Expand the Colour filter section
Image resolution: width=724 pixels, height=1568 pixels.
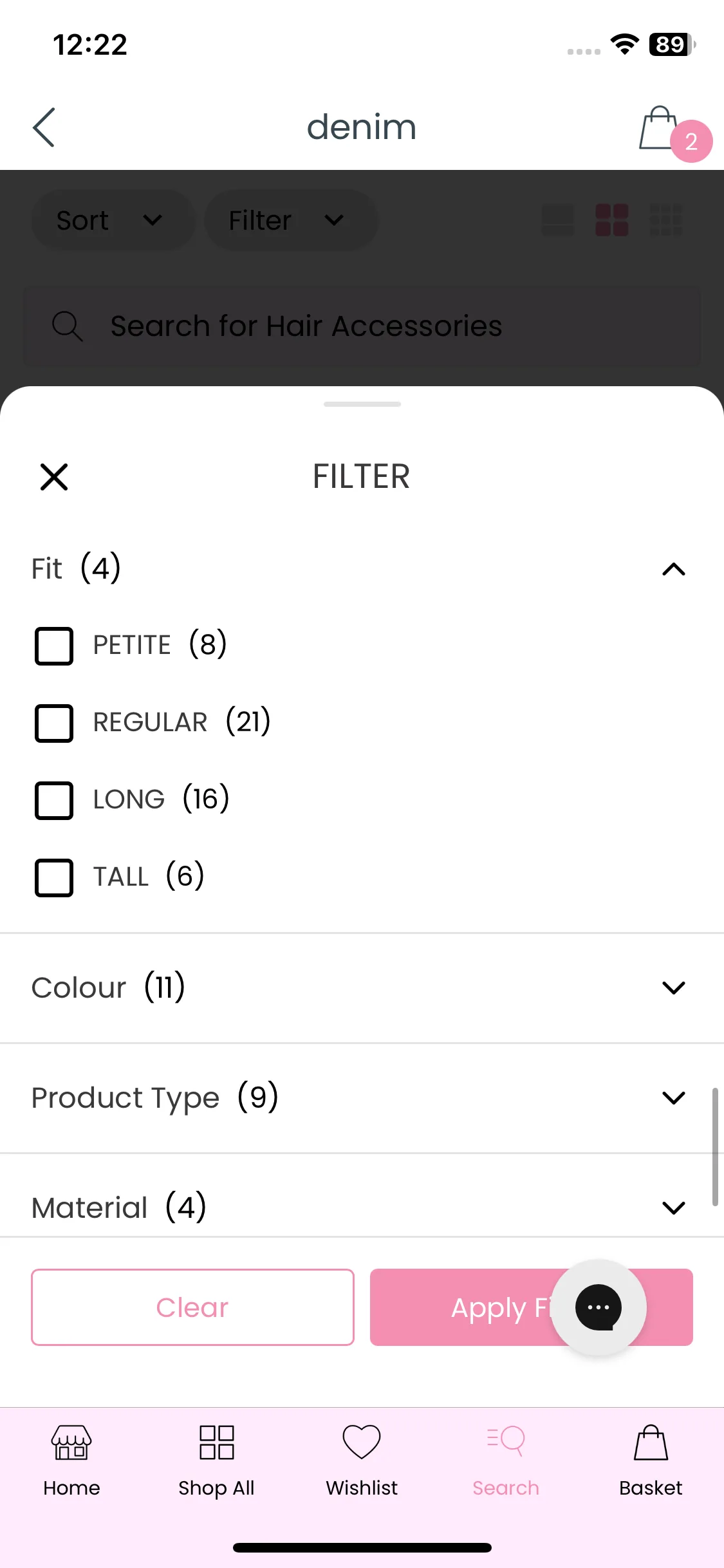[362, 987]
